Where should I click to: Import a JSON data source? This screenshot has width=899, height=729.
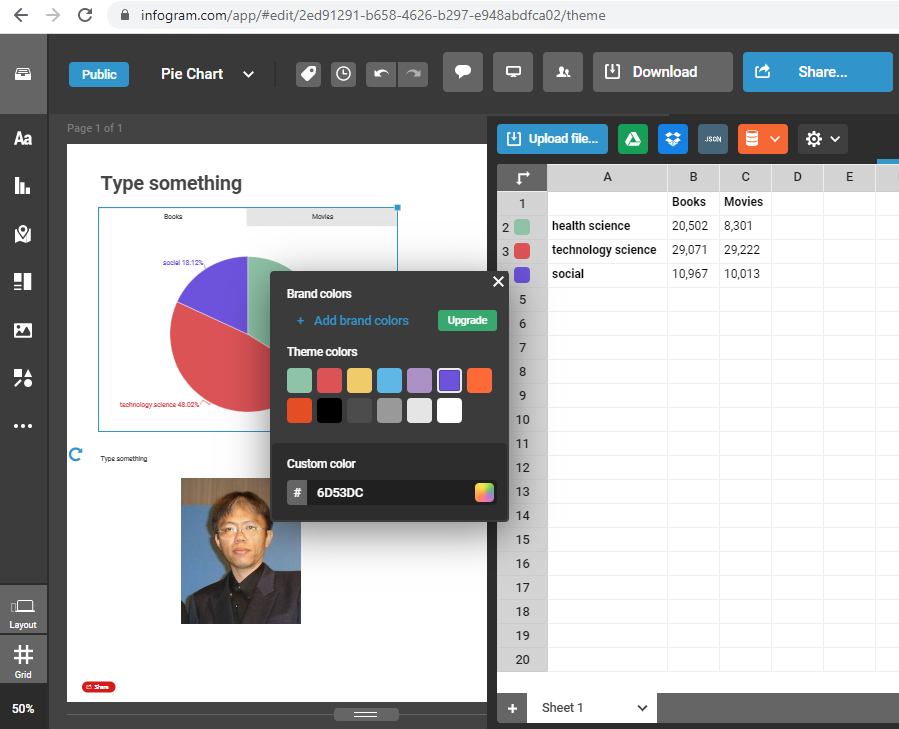(713, 139)
